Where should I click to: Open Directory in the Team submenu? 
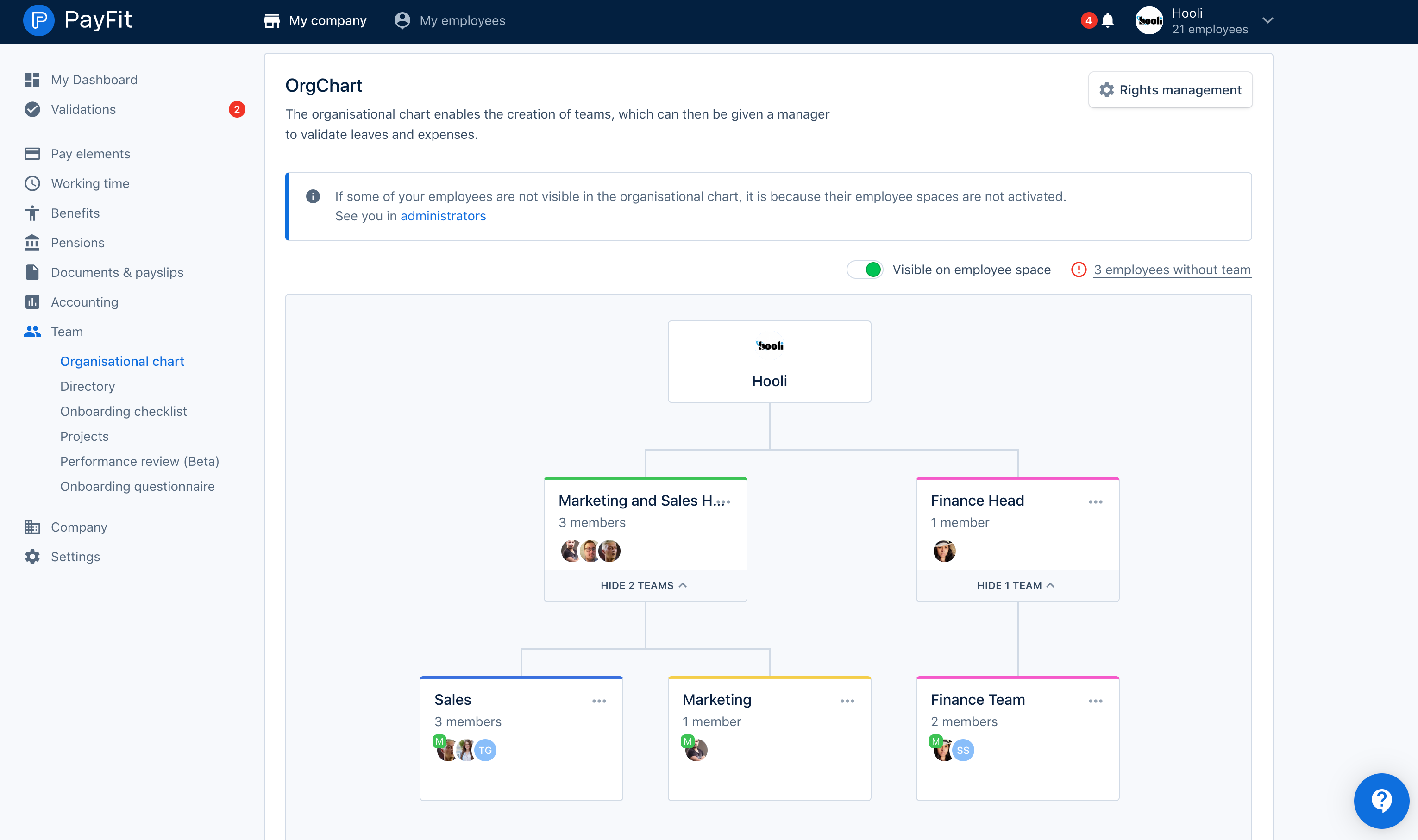(x=88, y=386)
